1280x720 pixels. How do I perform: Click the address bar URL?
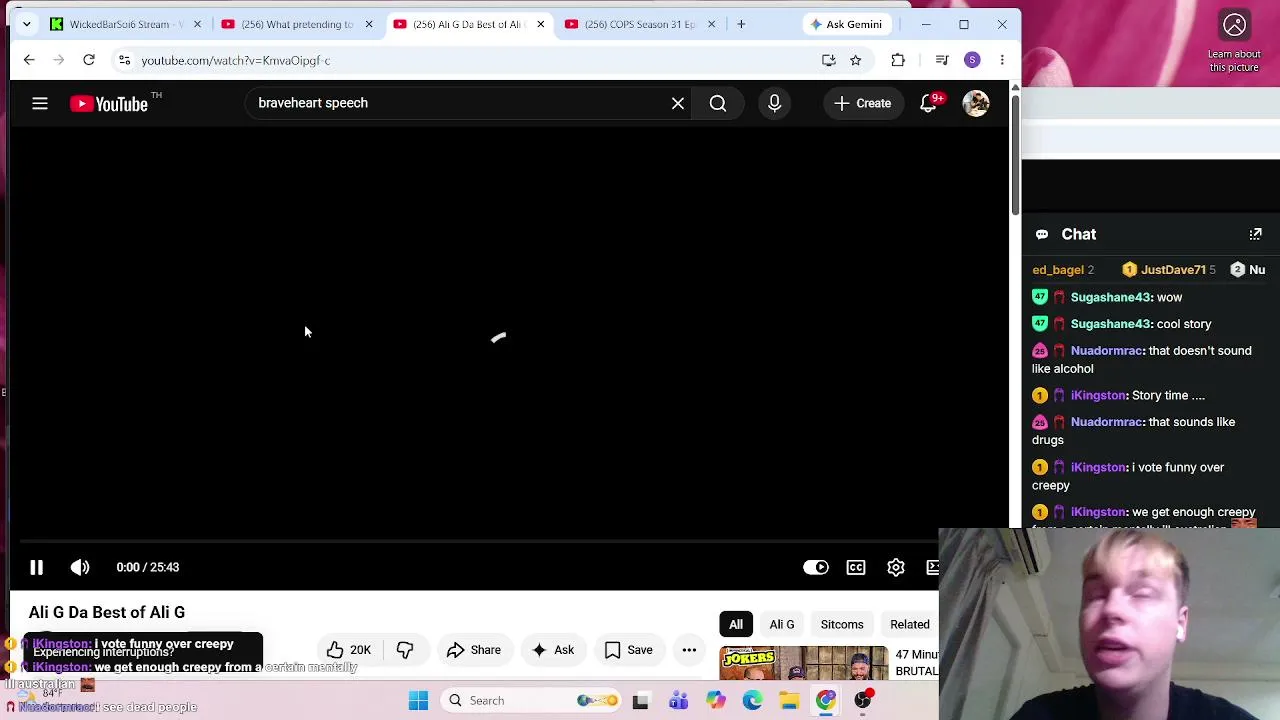(x=236, y=60)
